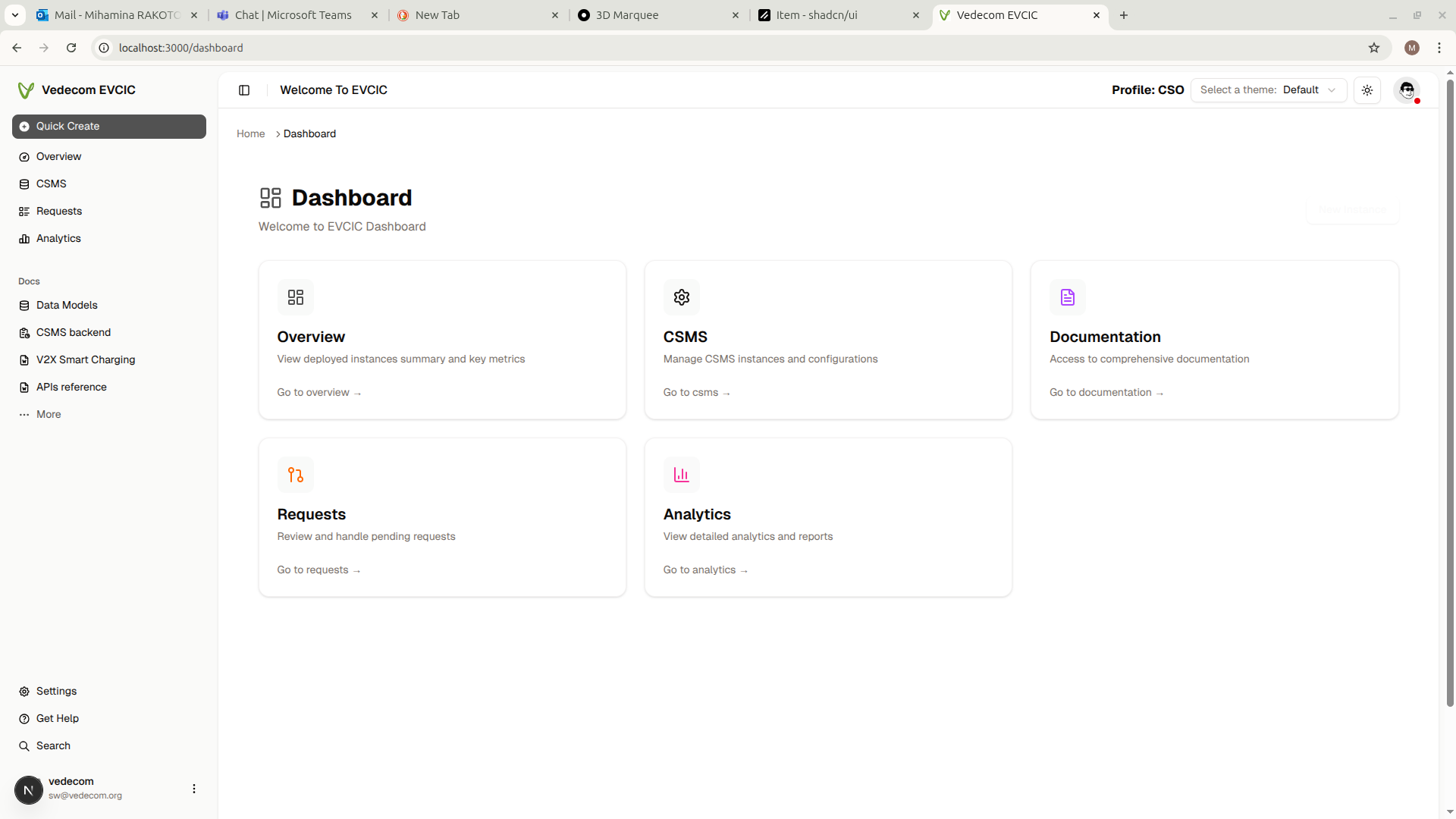
Task: Open CSMS in the sidebar
Action: click(51, 184)
